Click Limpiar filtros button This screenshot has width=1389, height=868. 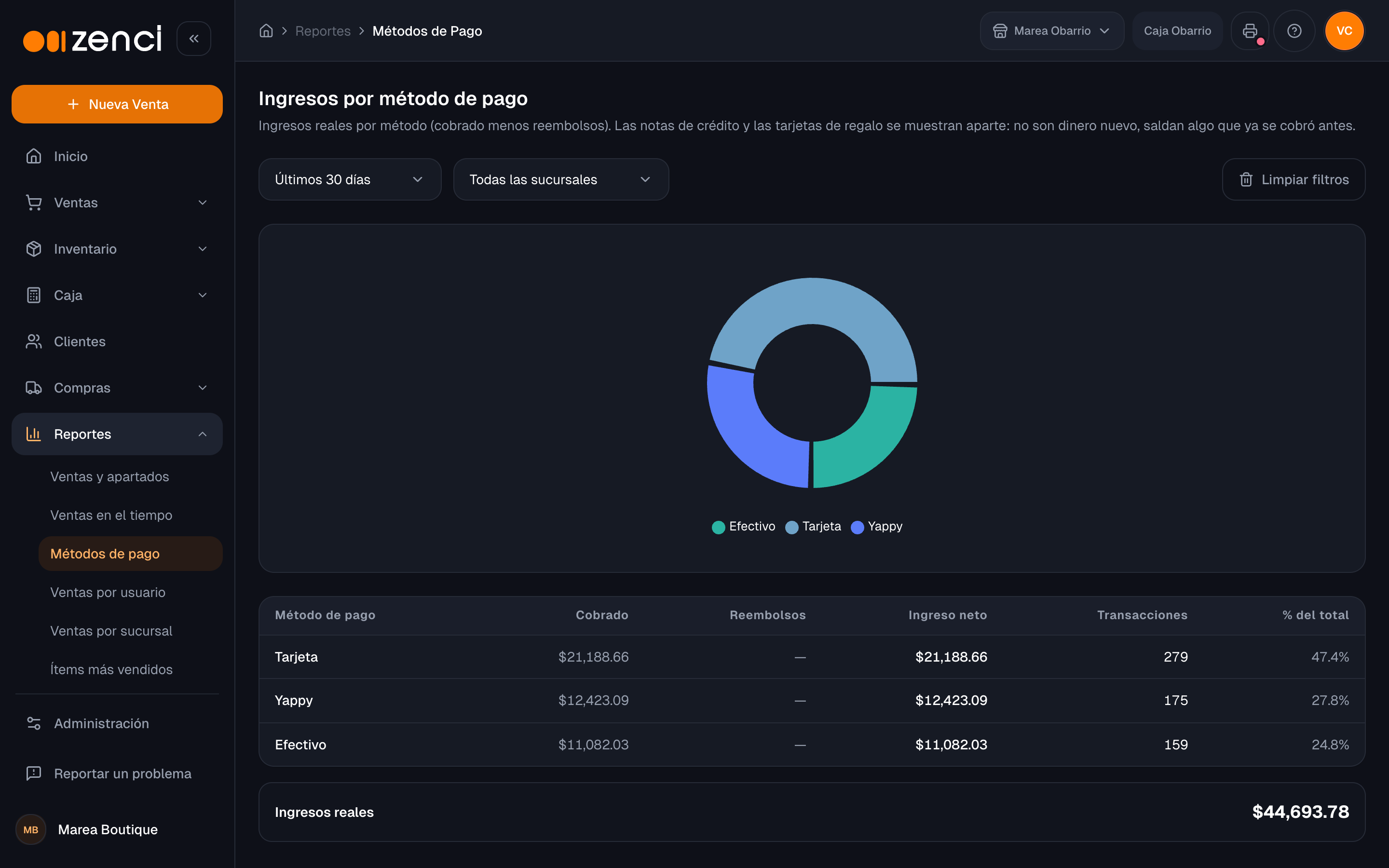click(1294, 180)
